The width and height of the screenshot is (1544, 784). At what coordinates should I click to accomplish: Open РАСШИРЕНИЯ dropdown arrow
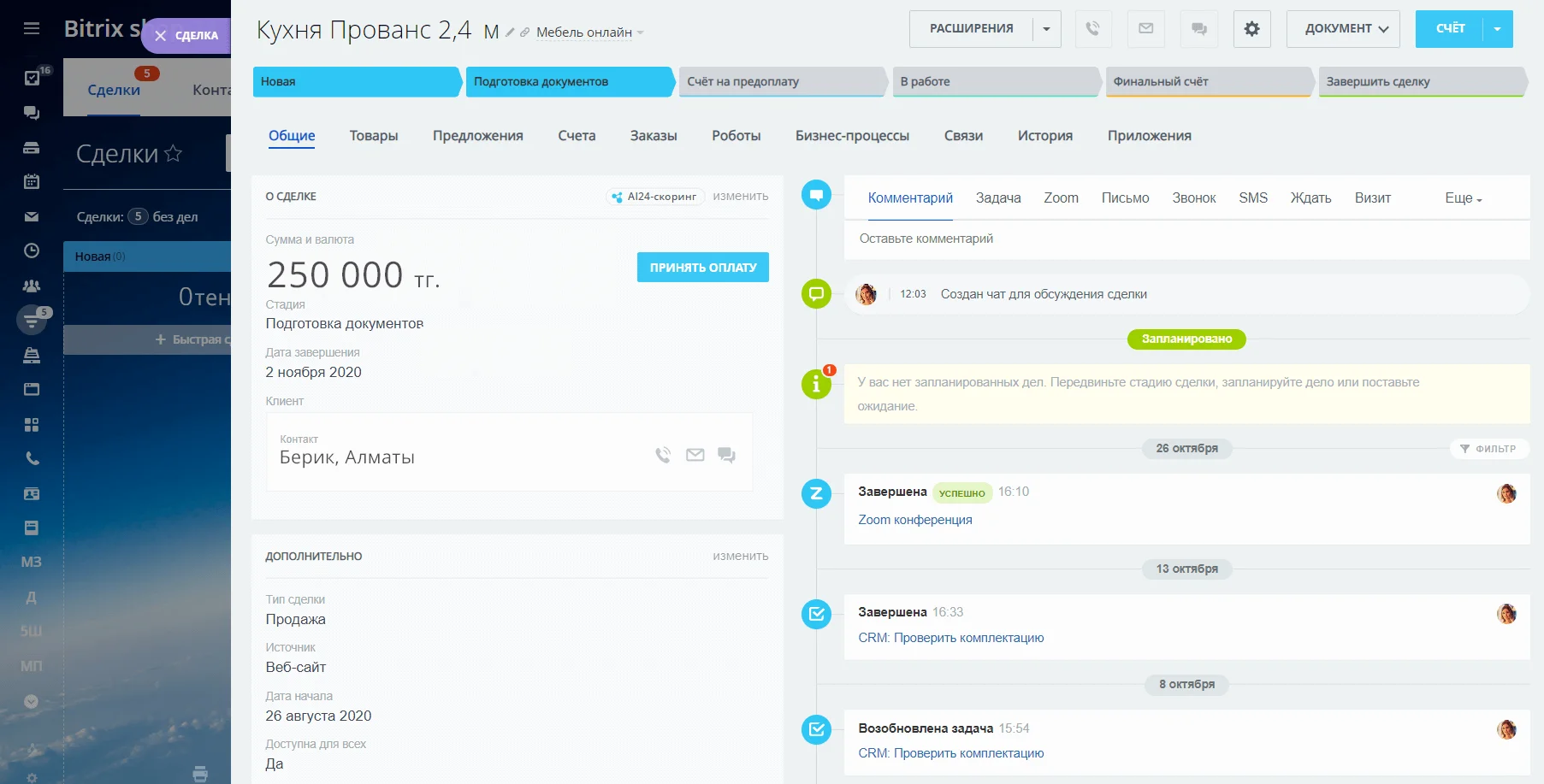[1046, 29]
